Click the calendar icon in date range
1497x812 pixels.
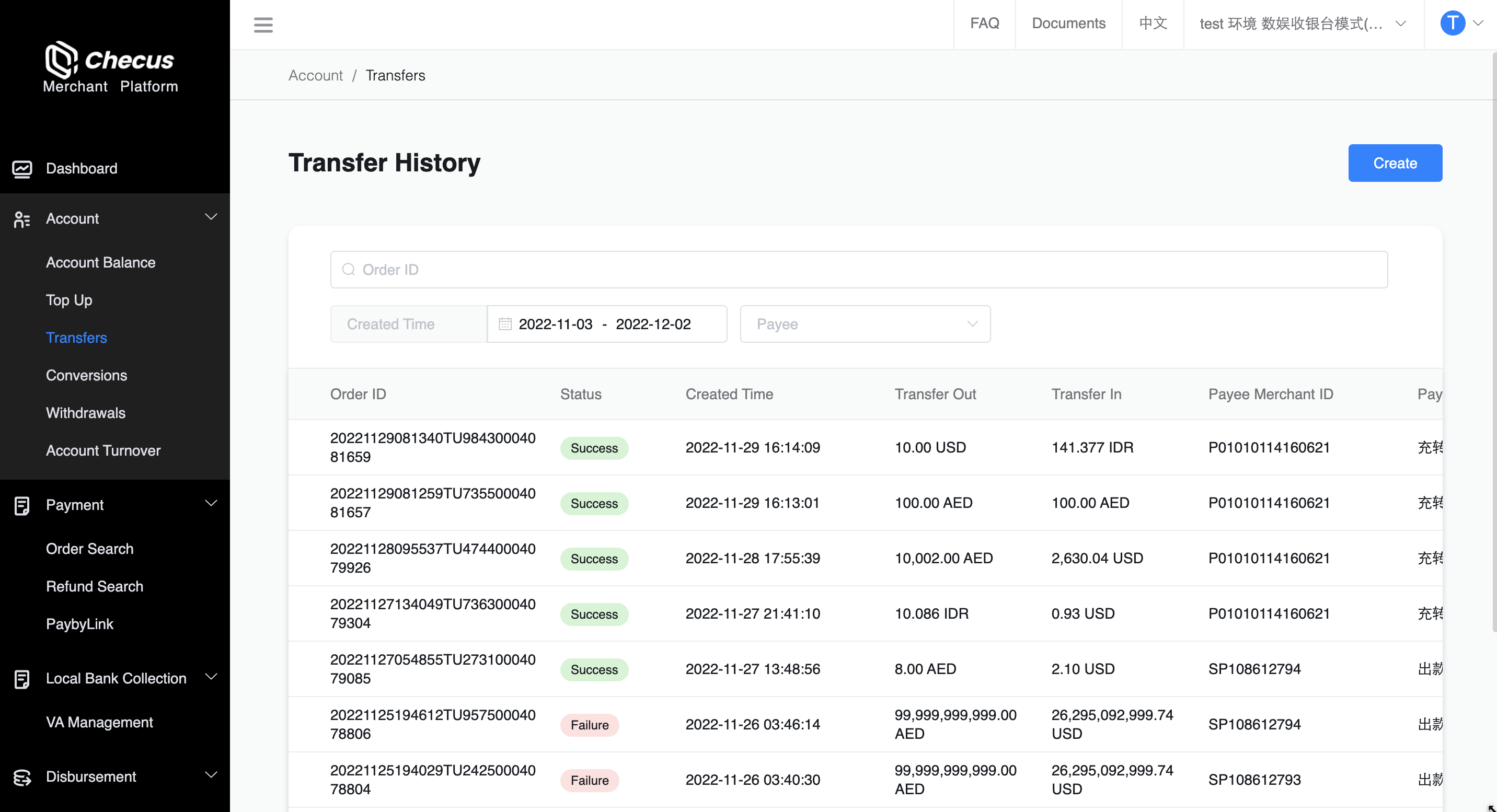pyautogui.click(x=505, y=324)
